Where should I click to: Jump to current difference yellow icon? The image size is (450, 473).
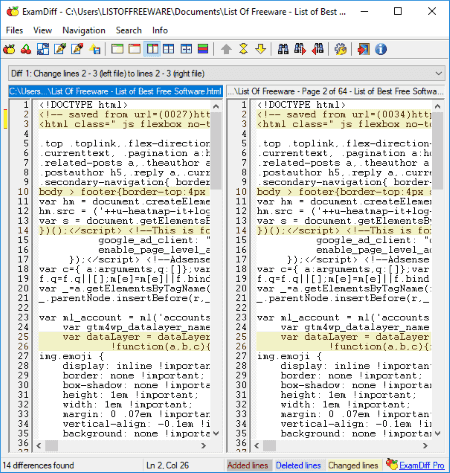click(244, 49)
